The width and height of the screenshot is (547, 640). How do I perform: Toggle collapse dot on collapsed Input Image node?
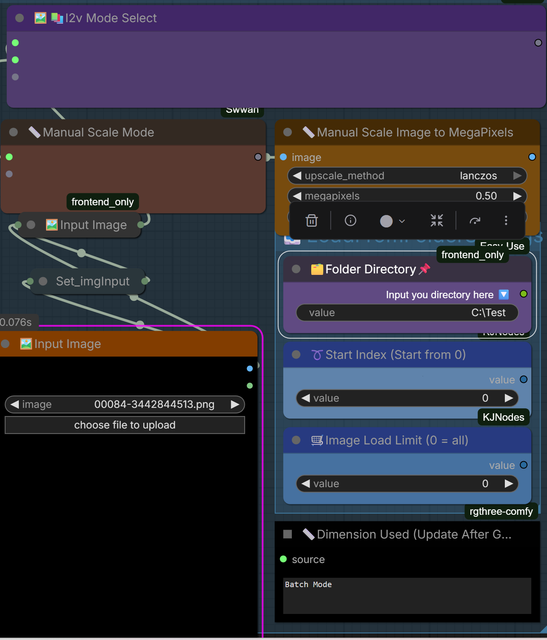(31, 224)
